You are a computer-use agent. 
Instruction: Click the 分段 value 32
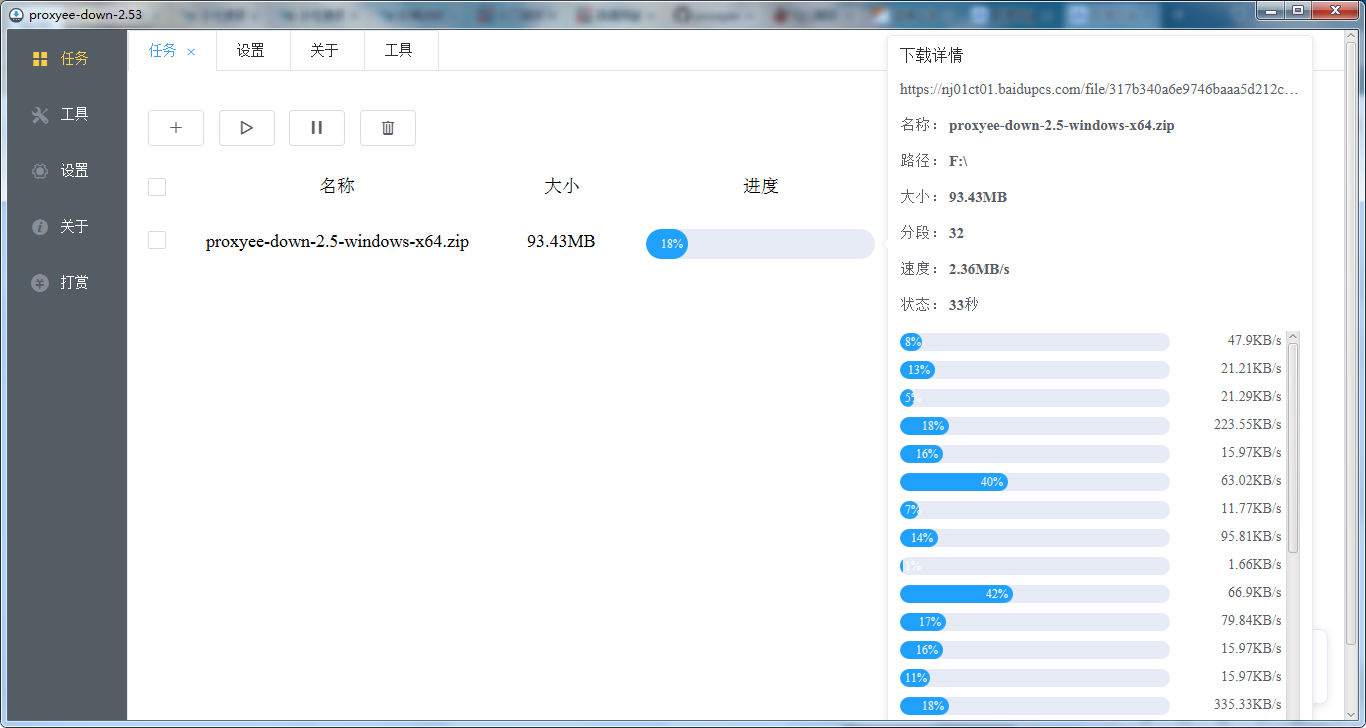point(956,233)
